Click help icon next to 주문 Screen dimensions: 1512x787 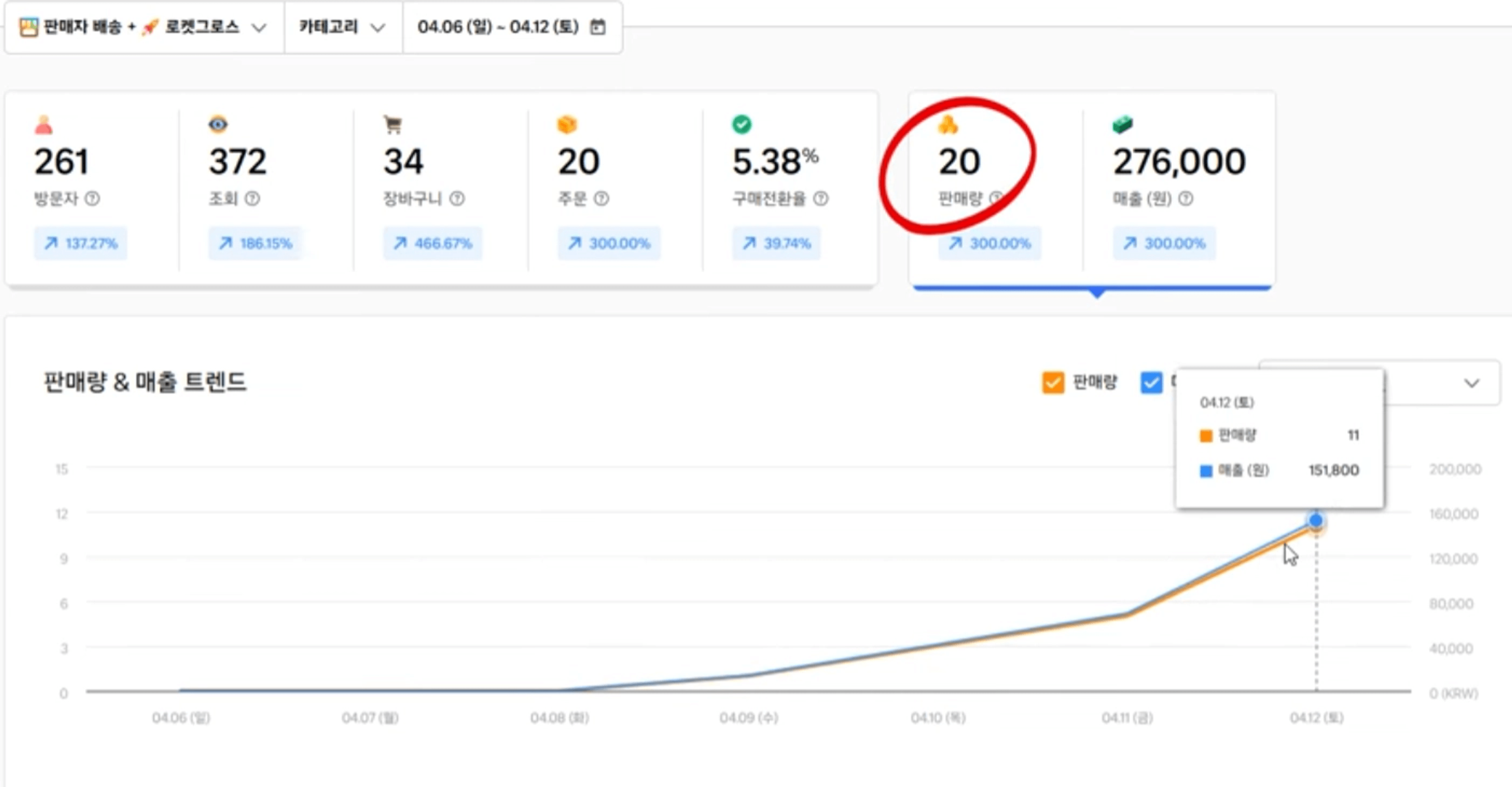pyautogui.click(x=602, y=199)
